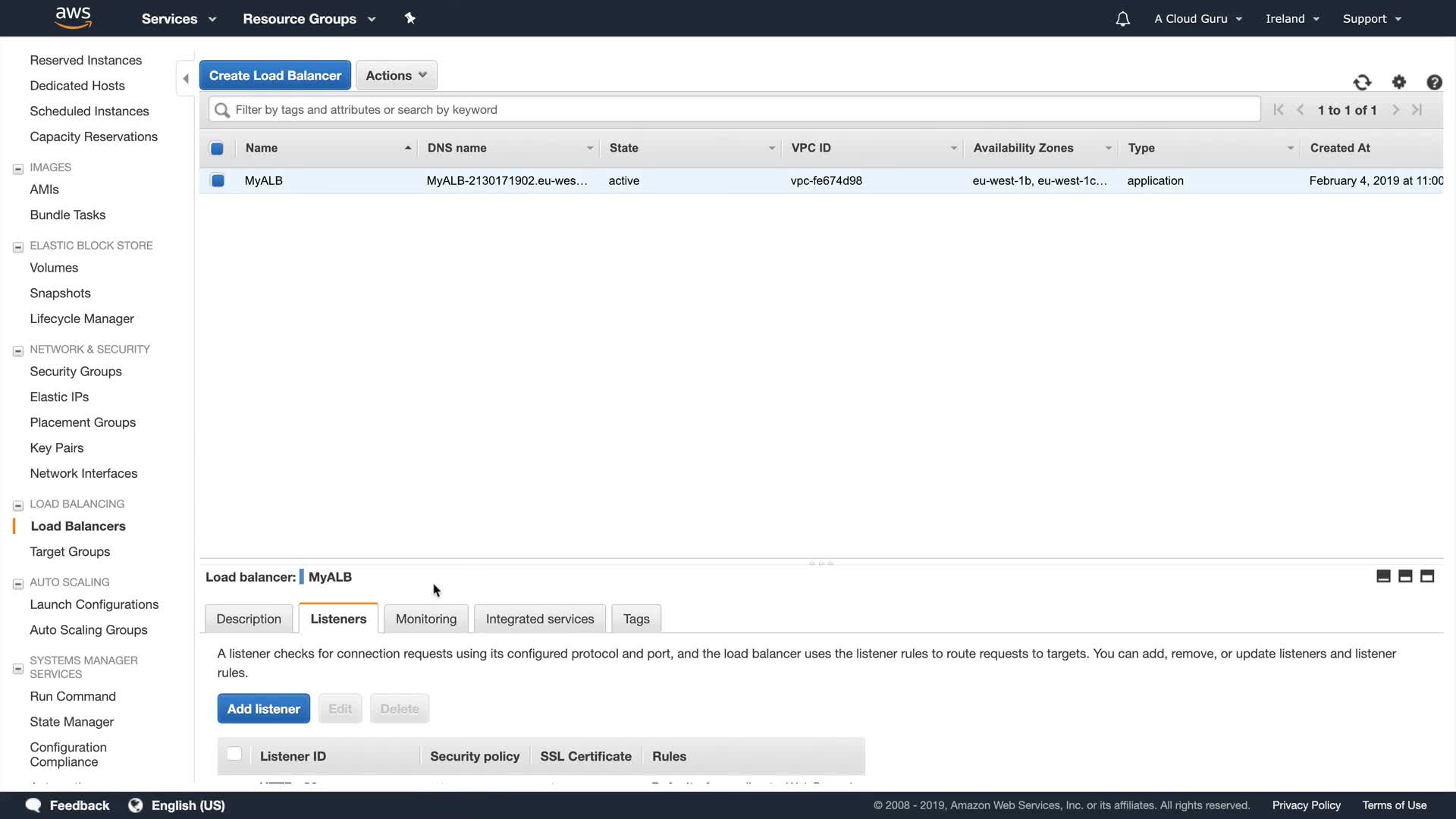Toggle the select-all checkbox in table header

point(217,149)
